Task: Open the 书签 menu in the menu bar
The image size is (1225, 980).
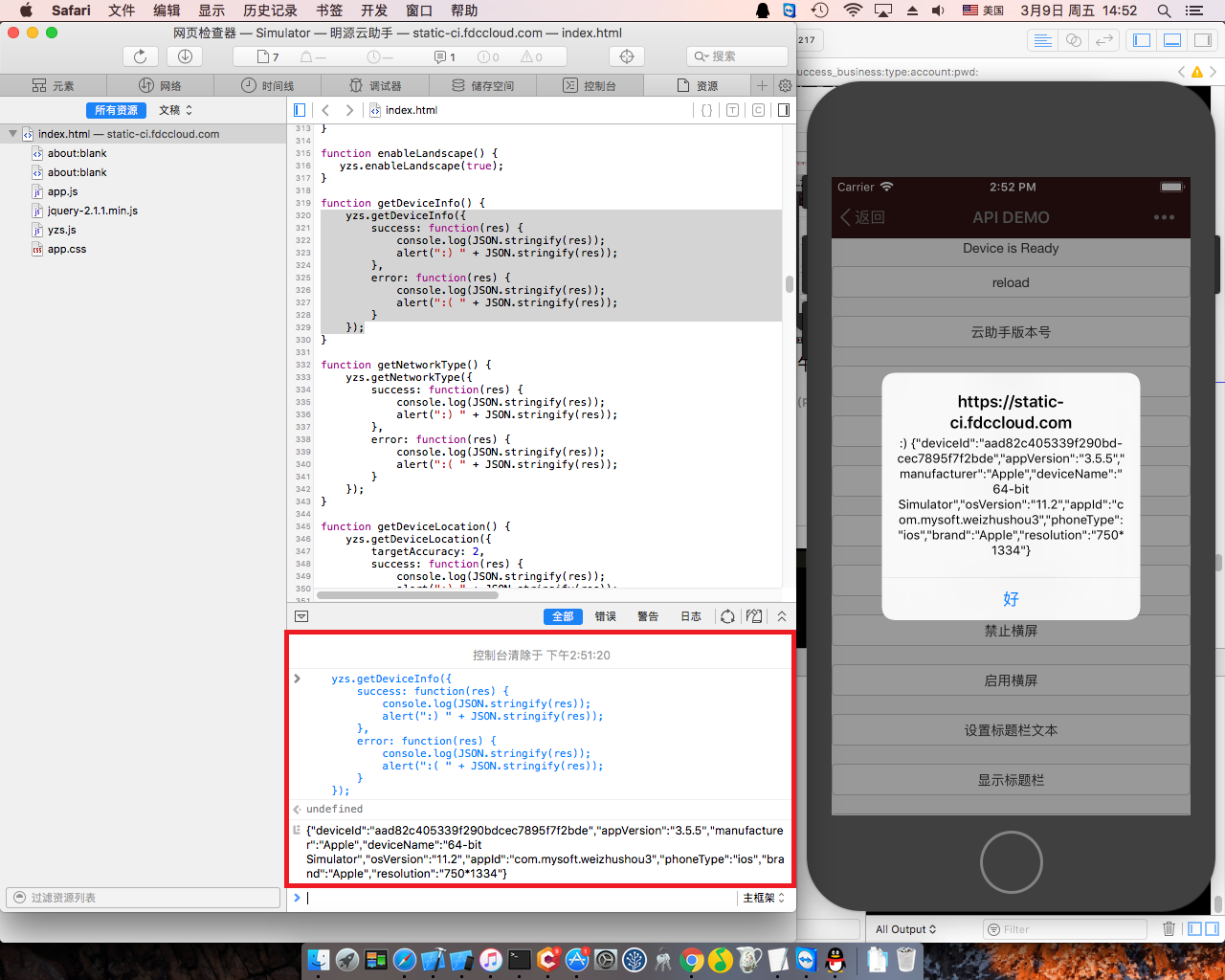Action: click(x=329, y=11)
